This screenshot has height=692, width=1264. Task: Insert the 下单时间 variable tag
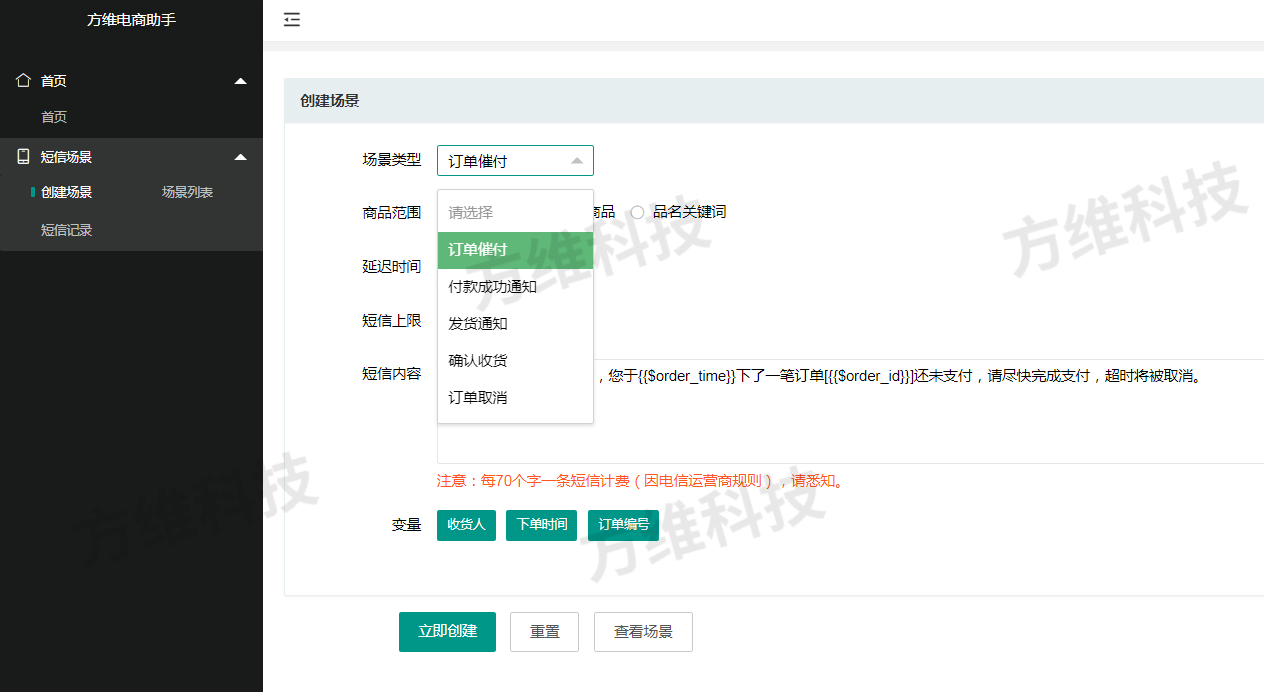[x=541, y=525]
